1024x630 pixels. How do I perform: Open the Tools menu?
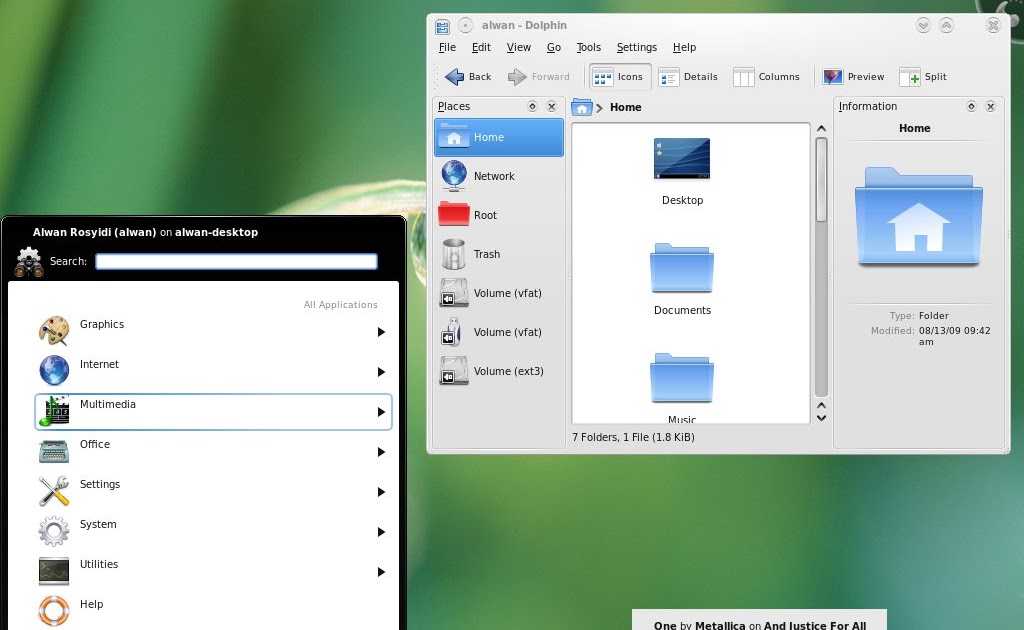pos(588,47)
